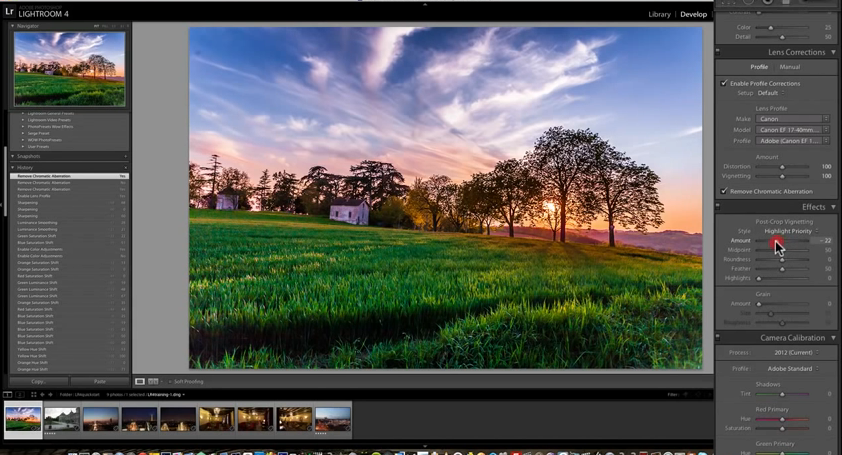Uncheck Enable Profile Corrections
Screen dimensions: 842x455
(724, 83)
